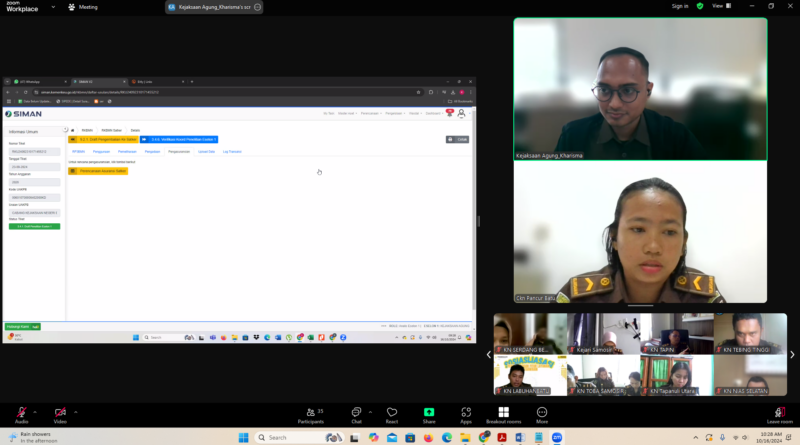Open the More options menu

coord(542,414)
